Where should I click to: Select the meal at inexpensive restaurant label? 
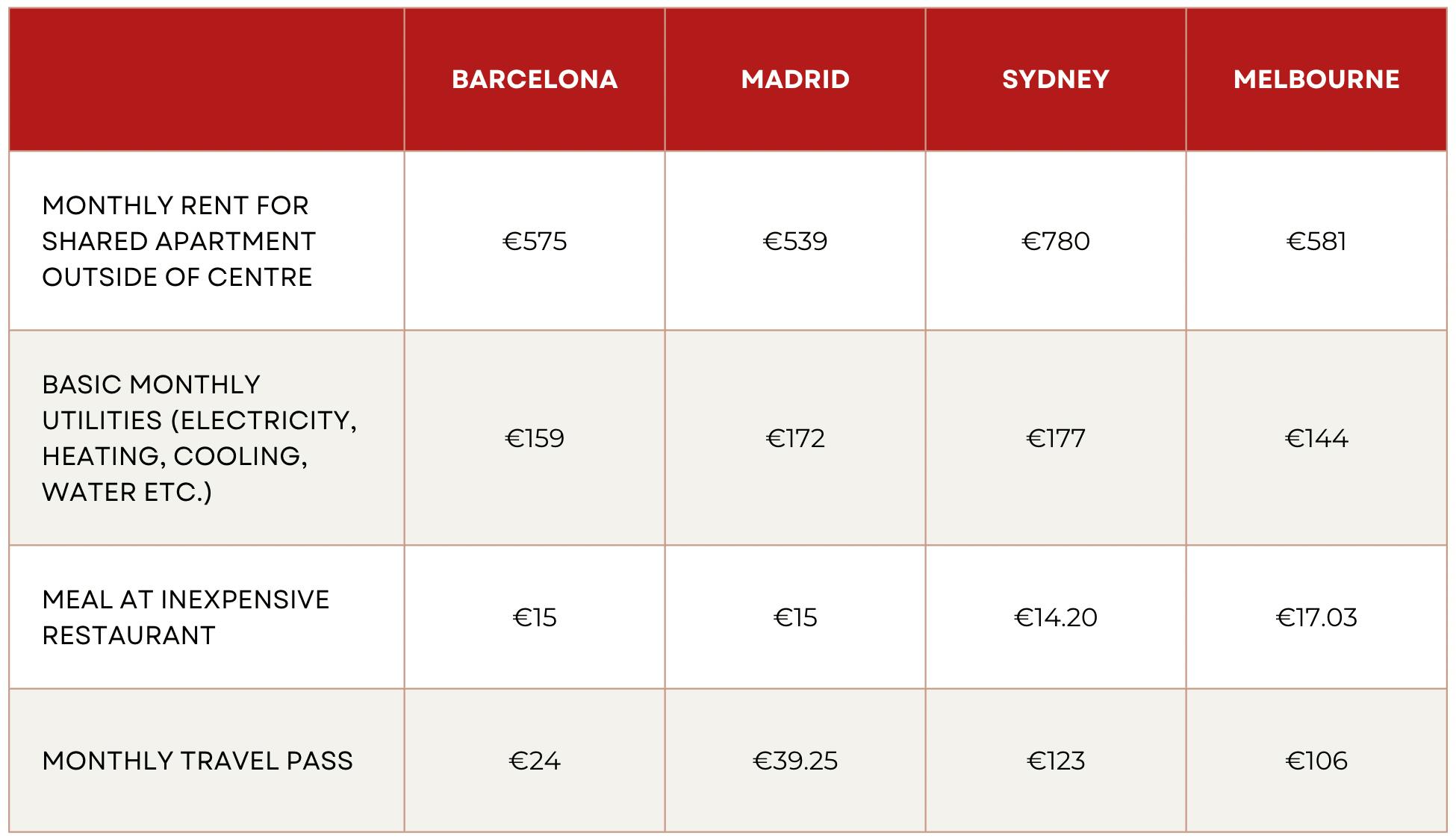click(x=186, y=617)
